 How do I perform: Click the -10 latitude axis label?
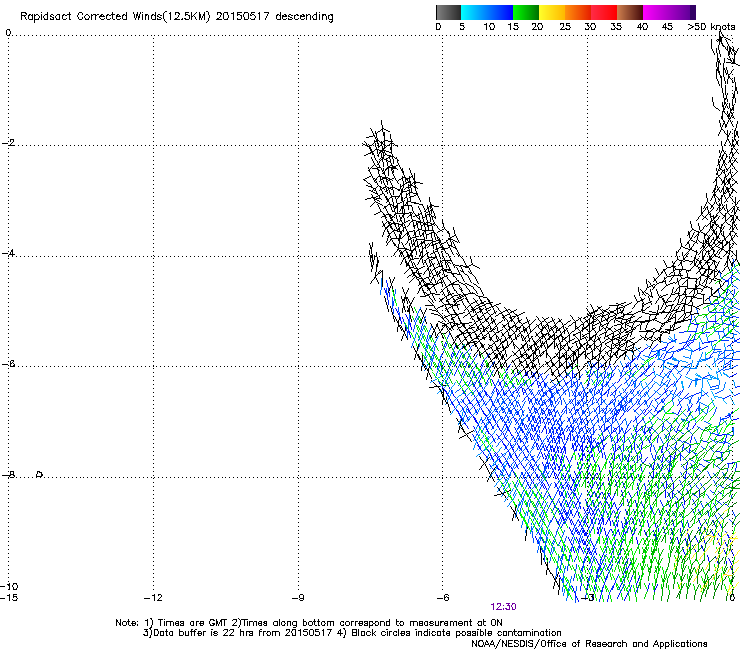point(9,586)
